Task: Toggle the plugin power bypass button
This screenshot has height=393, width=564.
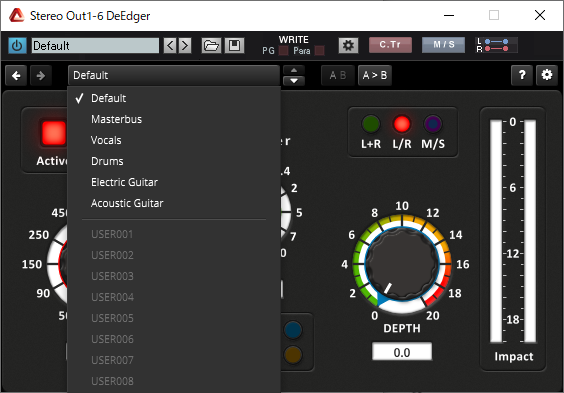Action: click(17, 46)
